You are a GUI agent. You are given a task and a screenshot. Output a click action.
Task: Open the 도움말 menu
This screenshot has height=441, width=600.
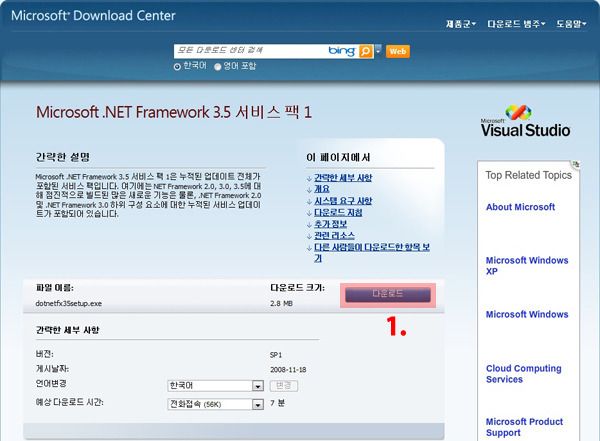571,24
